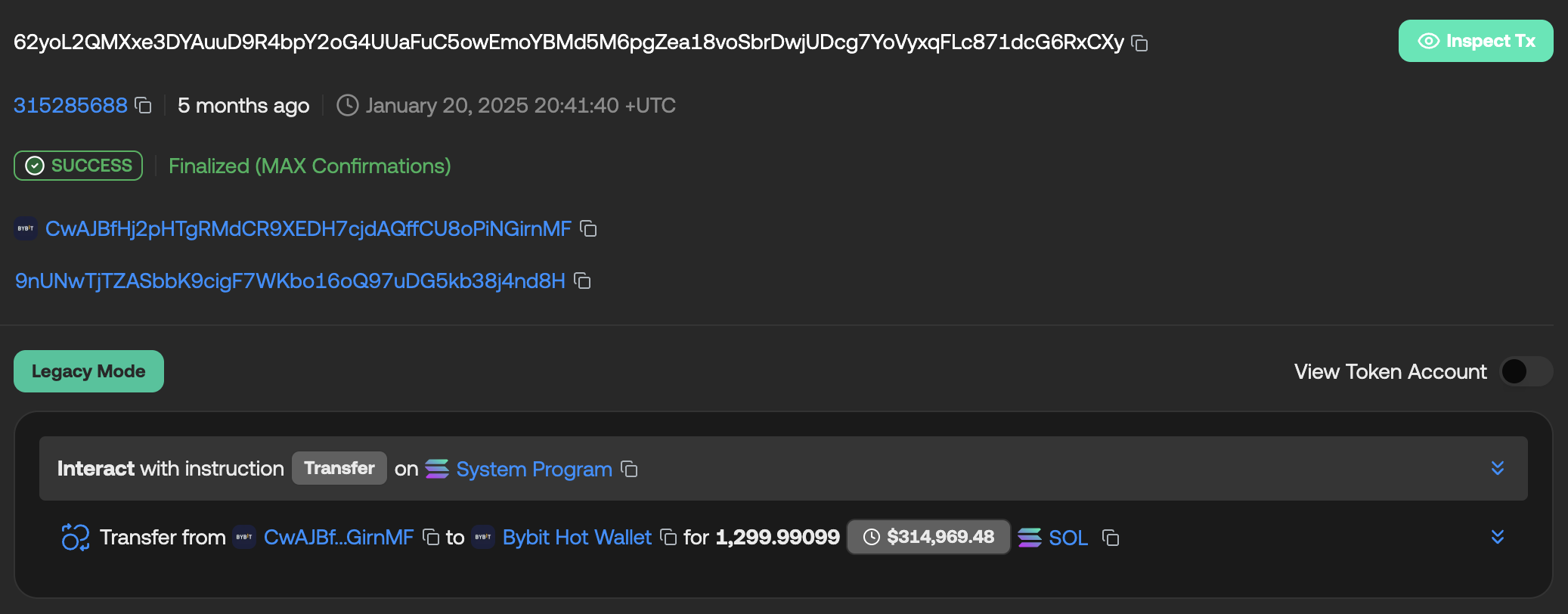Screen dimensions: 1568x614
Task: Copy block number 315285688
Action: (143, 105)
